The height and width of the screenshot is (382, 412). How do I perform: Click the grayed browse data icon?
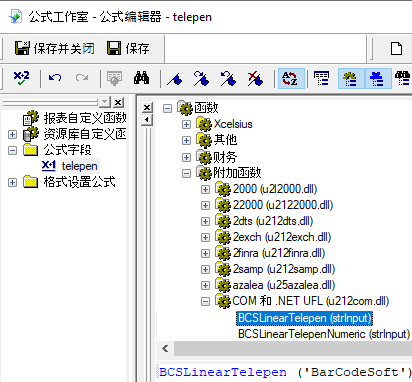click(x=114, y=78)
